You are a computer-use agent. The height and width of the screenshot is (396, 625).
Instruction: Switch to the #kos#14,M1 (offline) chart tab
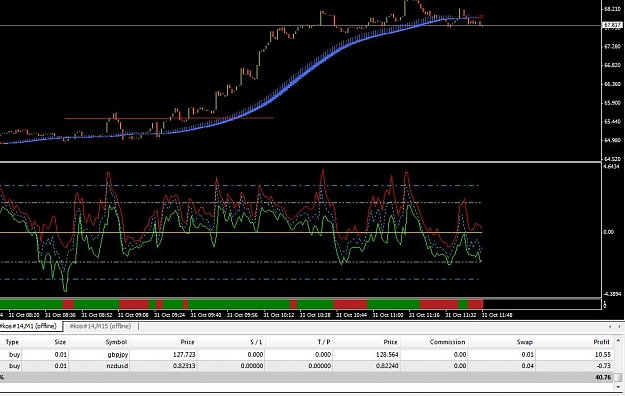click(30, 326)
